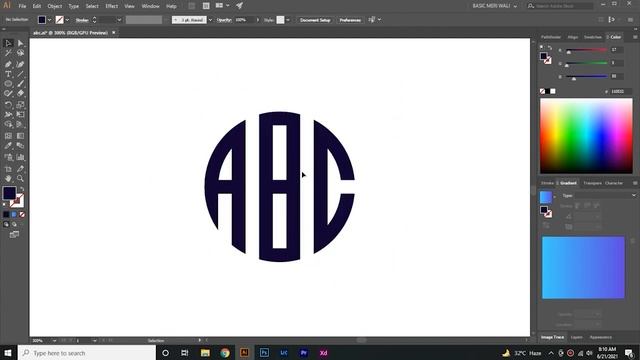Select the Type tool

pos(8,74)
